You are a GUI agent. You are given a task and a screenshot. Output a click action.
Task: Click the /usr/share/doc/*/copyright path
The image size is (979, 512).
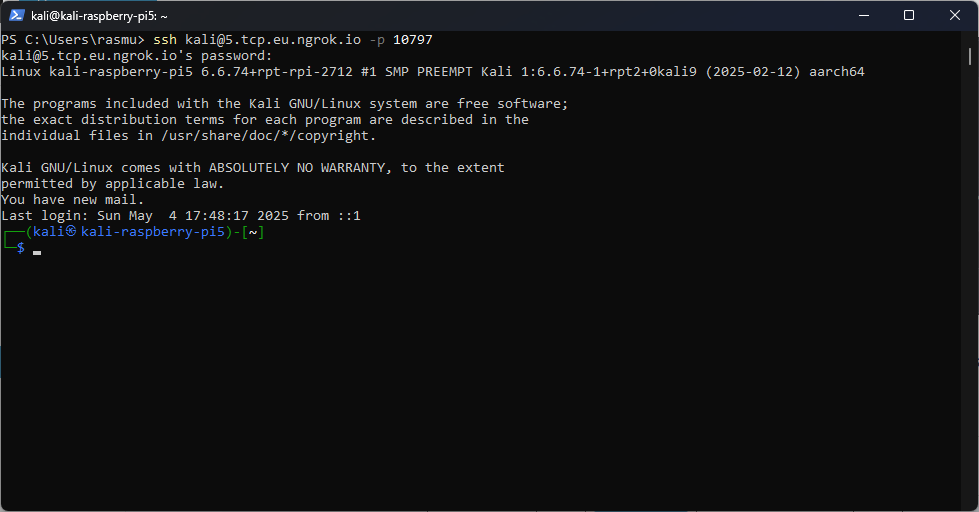point(265,136)
